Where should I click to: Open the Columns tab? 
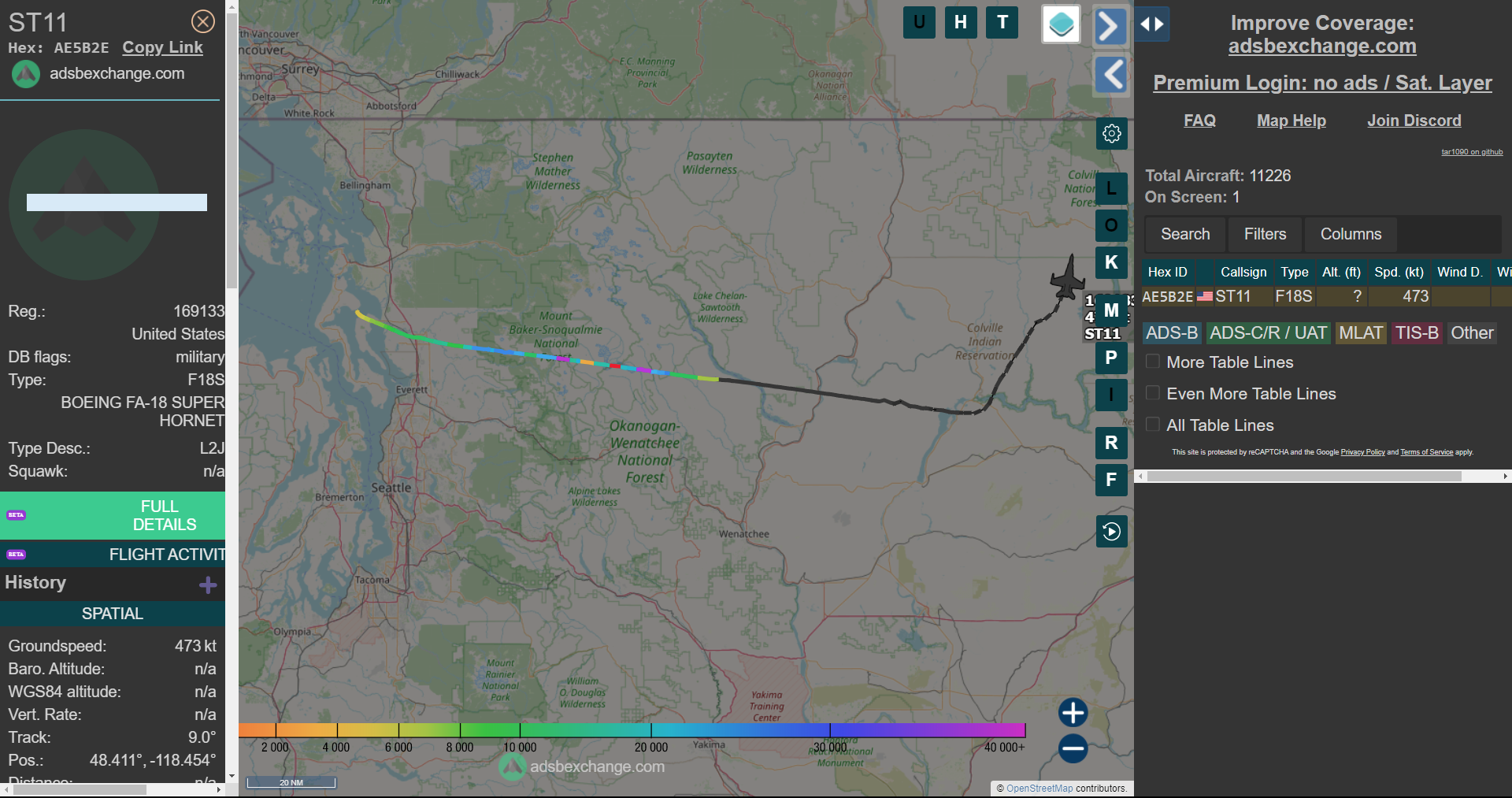coord(1351,234)
